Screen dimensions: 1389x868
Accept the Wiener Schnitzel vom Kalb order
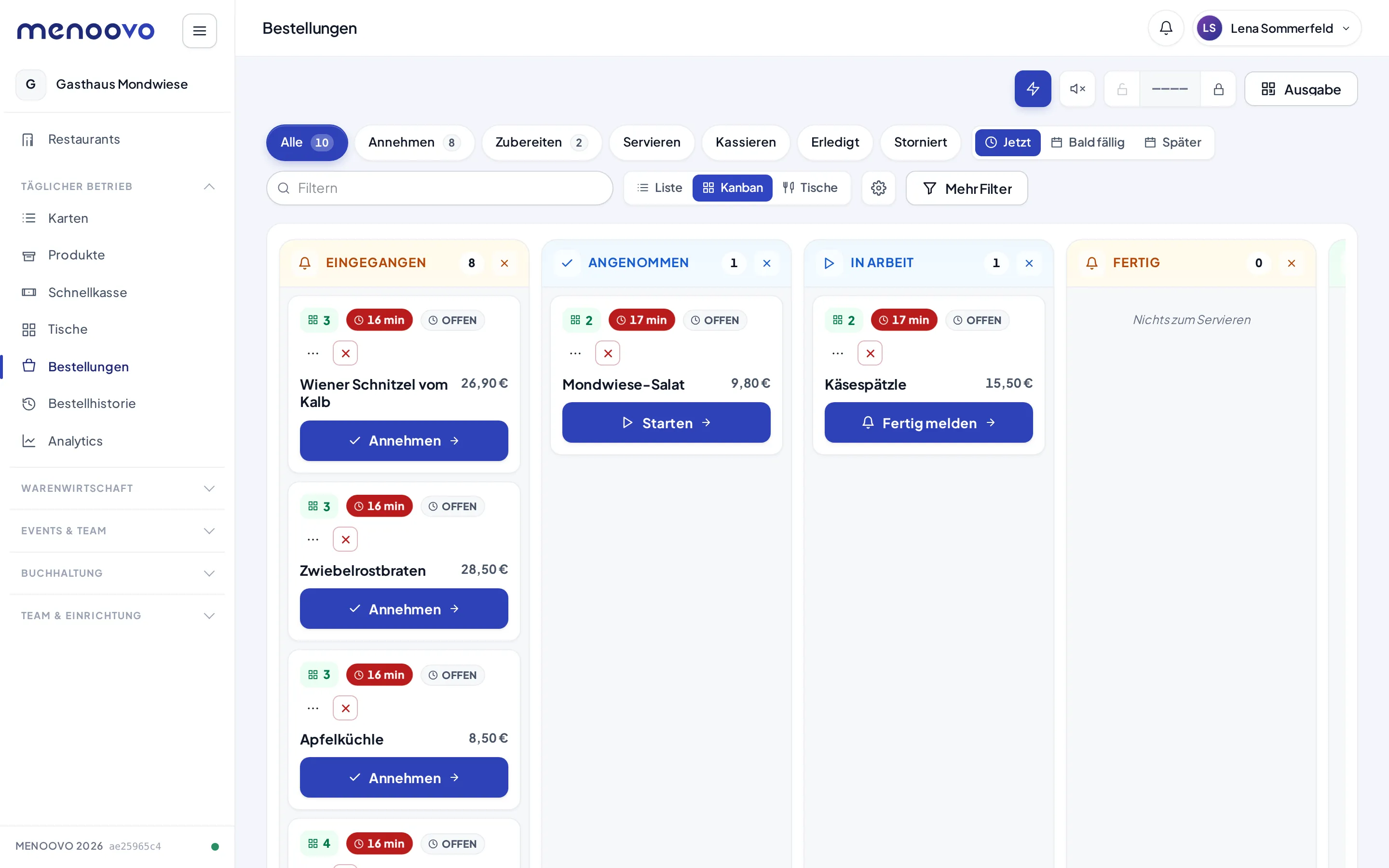tap(404, 441)
